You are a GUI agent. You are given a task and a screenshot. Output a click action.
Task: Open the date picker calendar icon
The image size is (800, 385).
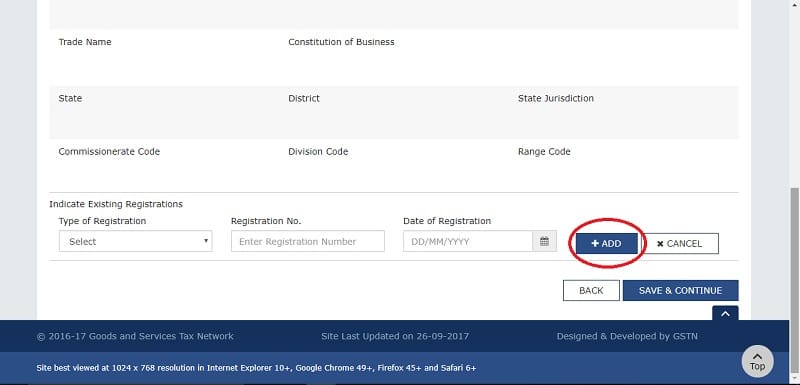[544, 241]
